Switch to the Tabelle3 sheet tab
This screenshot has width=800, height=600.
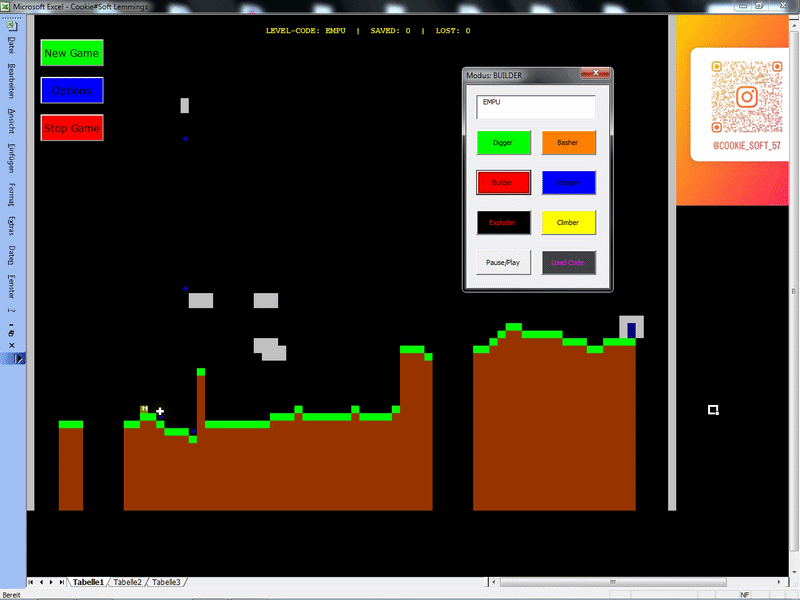point(166,582)
